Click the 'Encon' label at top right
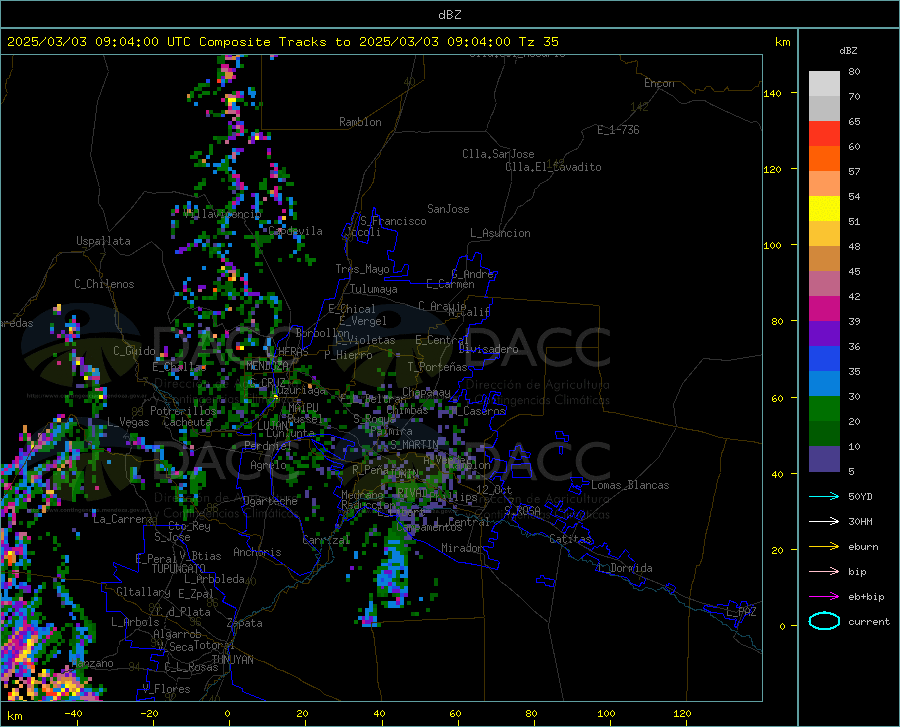This screenshot has width=900, height=727. coord(659,83)
